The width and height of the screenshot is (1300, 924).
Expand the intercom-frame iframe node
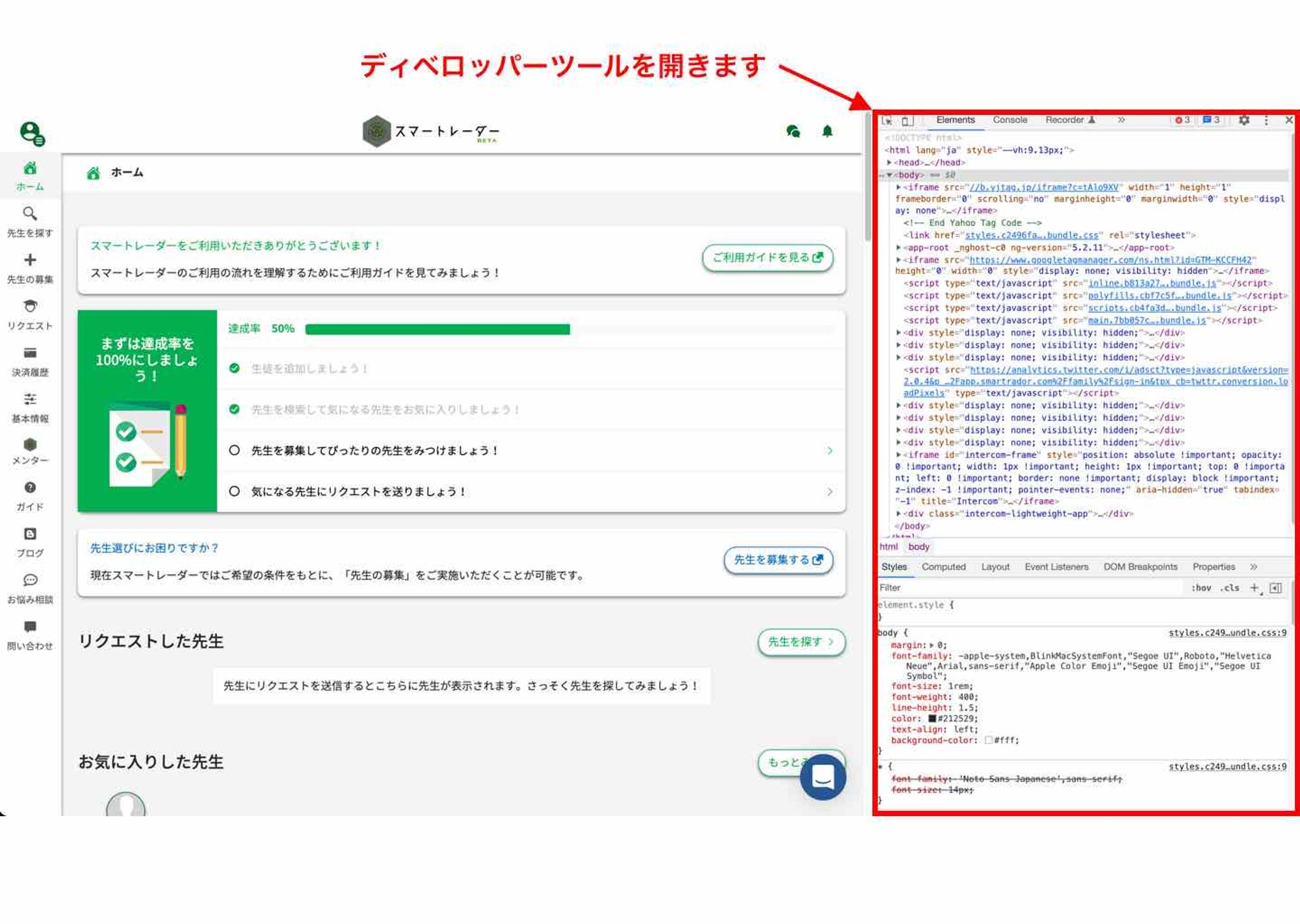(x=898, y=455)
